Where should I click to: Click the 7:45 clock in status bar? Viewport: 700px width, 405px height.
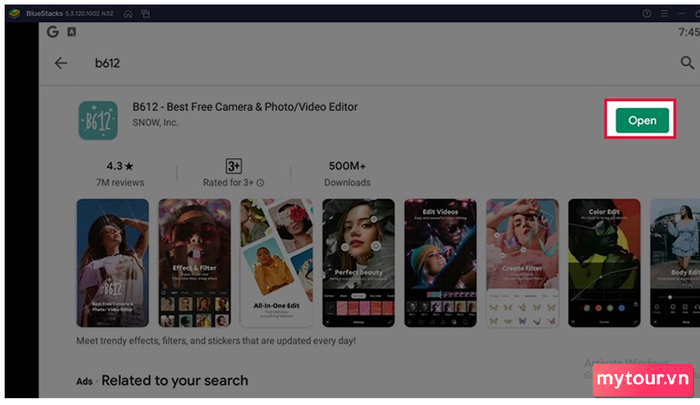[x=689, y=32]
